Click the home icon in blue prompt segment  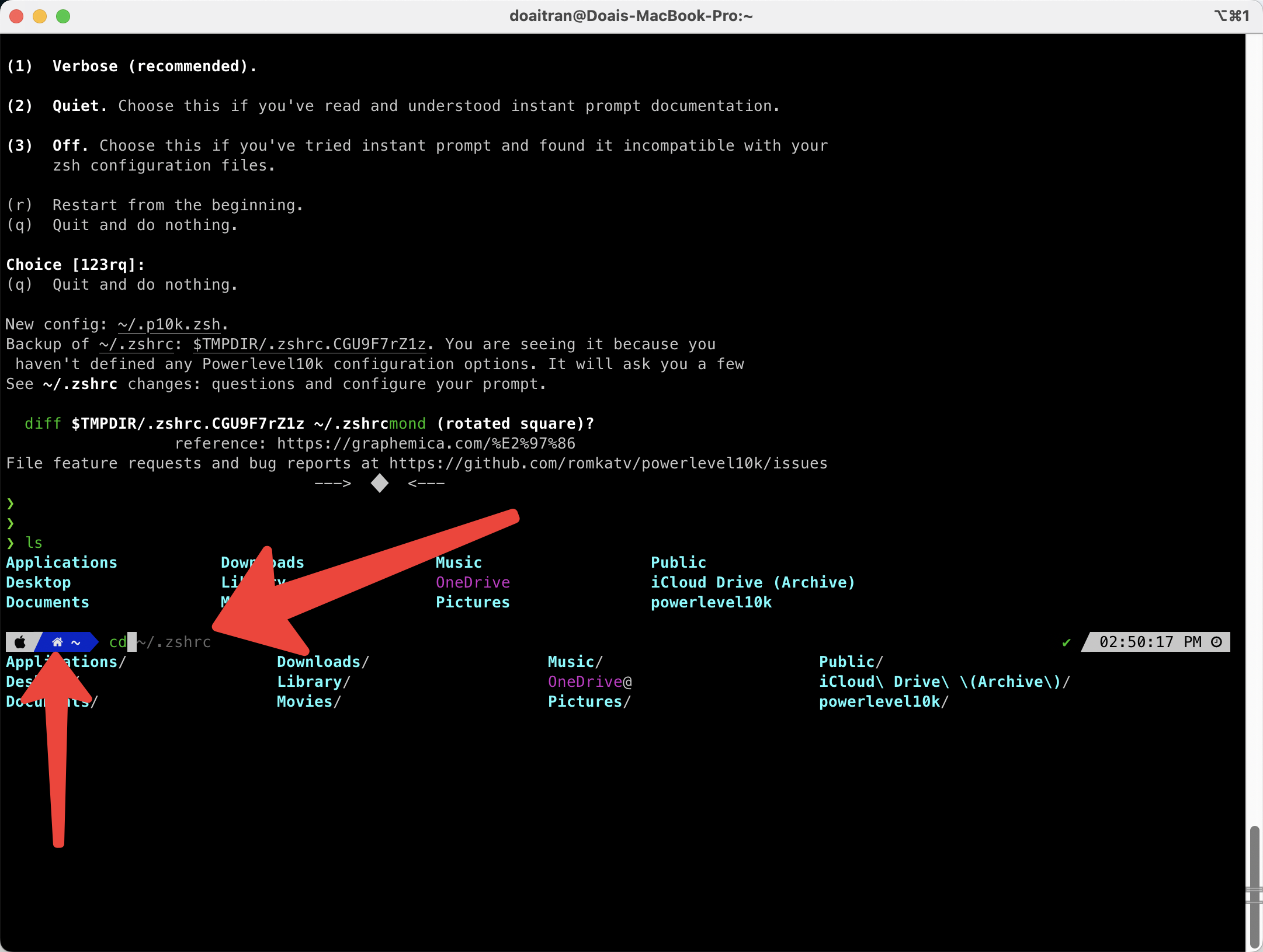coord(57,642)
